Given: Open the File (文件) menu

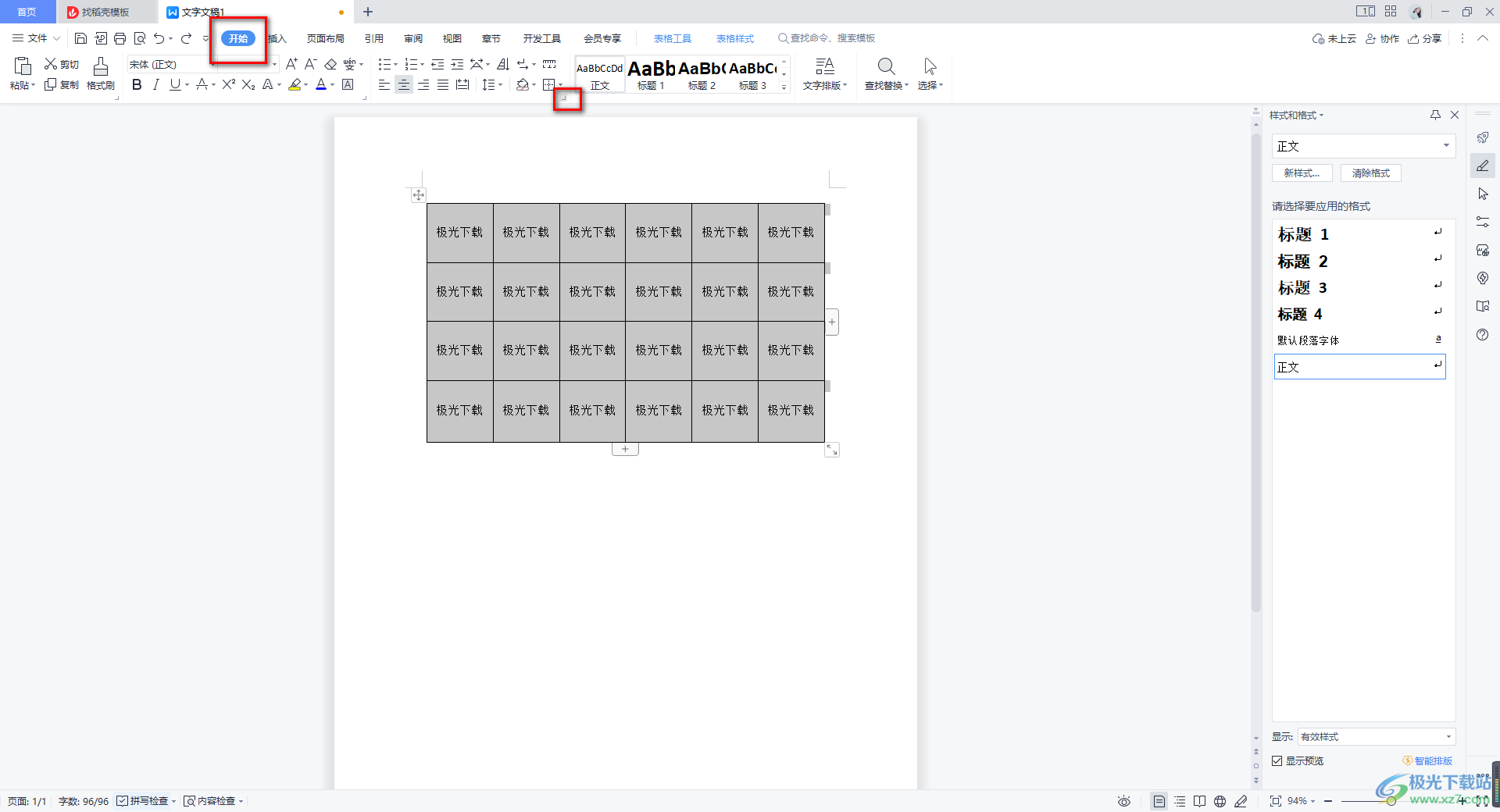Looking at the screenshot, I should (x=36, y=38).
